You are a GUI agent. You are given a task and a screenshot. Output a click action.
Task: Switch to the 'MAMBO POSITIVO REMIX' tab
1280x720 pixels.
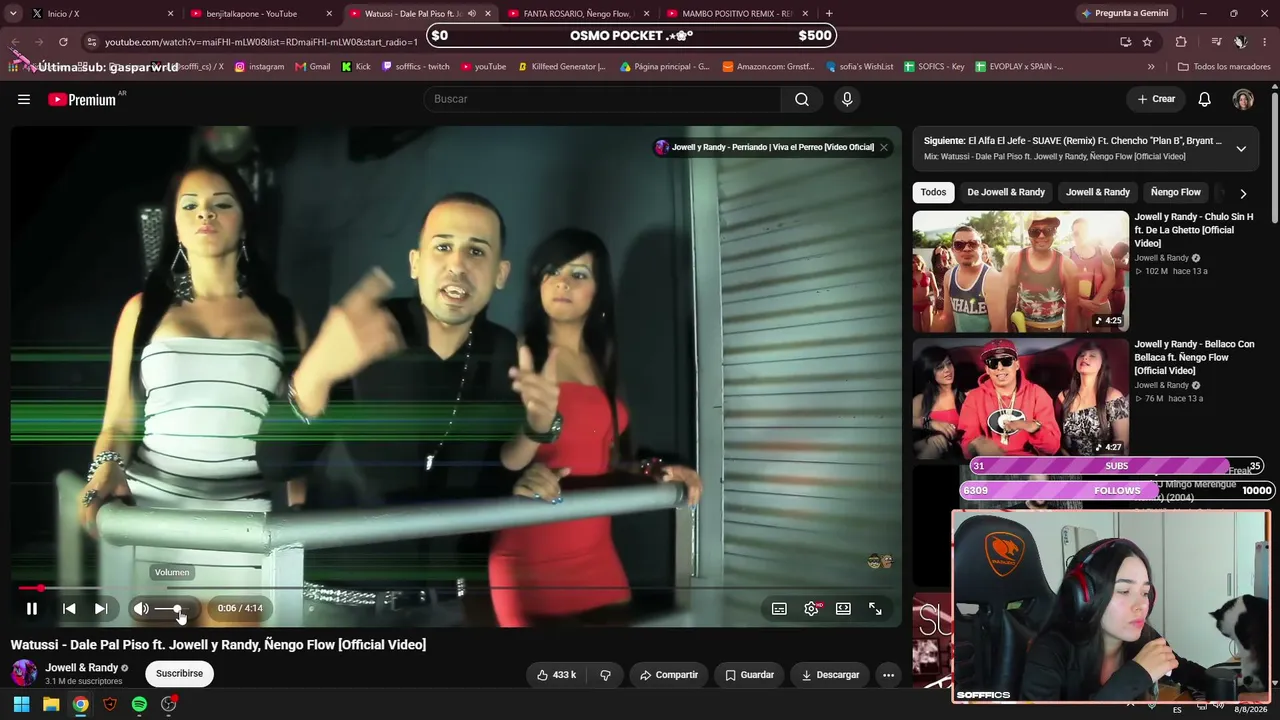(x=738, y=14)
